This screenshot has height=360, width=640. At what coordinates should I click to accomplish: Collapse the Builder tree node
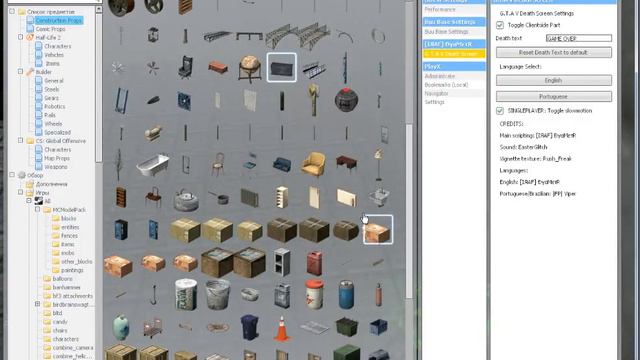[20, 71]
